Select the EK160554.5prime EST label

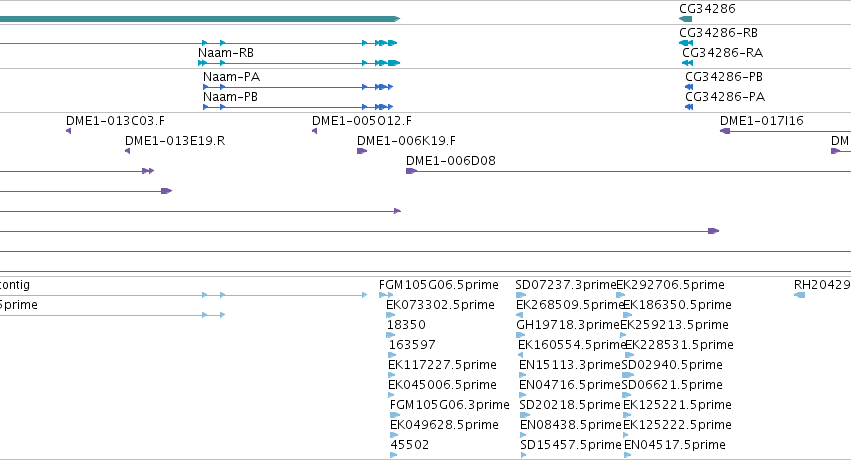[x=572, y=345]
